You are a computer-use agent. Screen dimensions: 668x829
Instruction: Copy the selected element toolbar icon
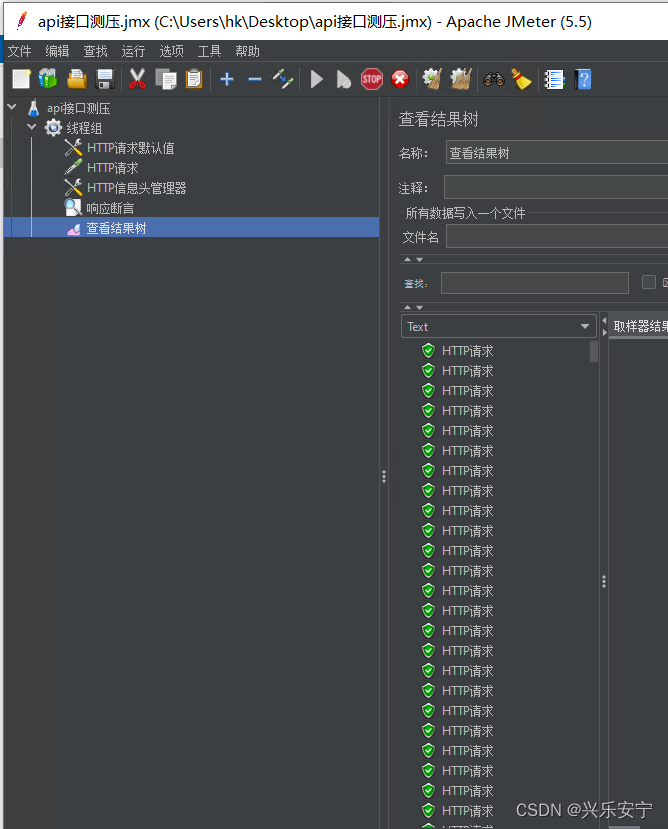pos(166,79)
